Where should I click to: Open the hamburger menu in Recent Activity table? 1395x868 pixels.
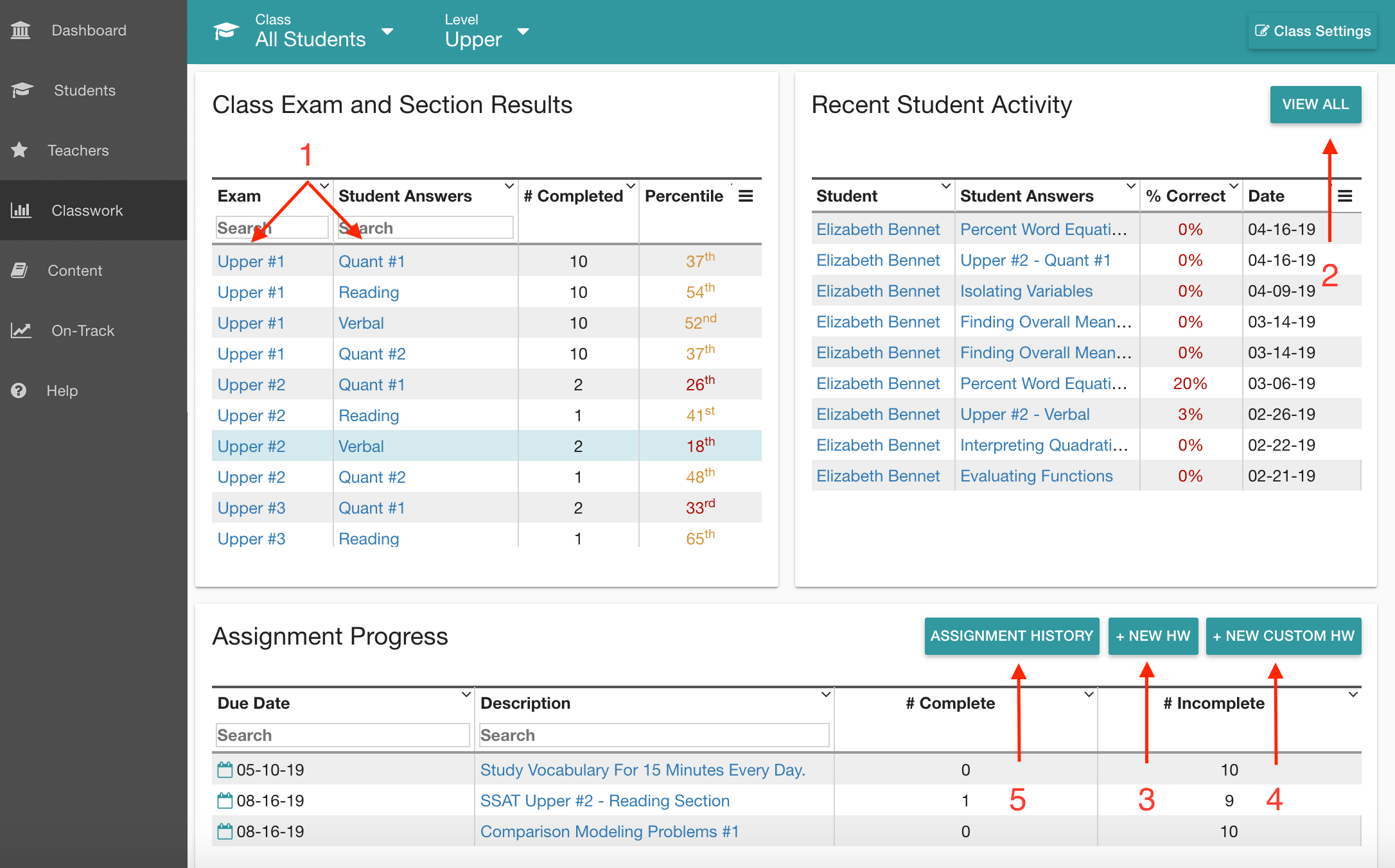pyautogui.click(x=1345, y=196)
